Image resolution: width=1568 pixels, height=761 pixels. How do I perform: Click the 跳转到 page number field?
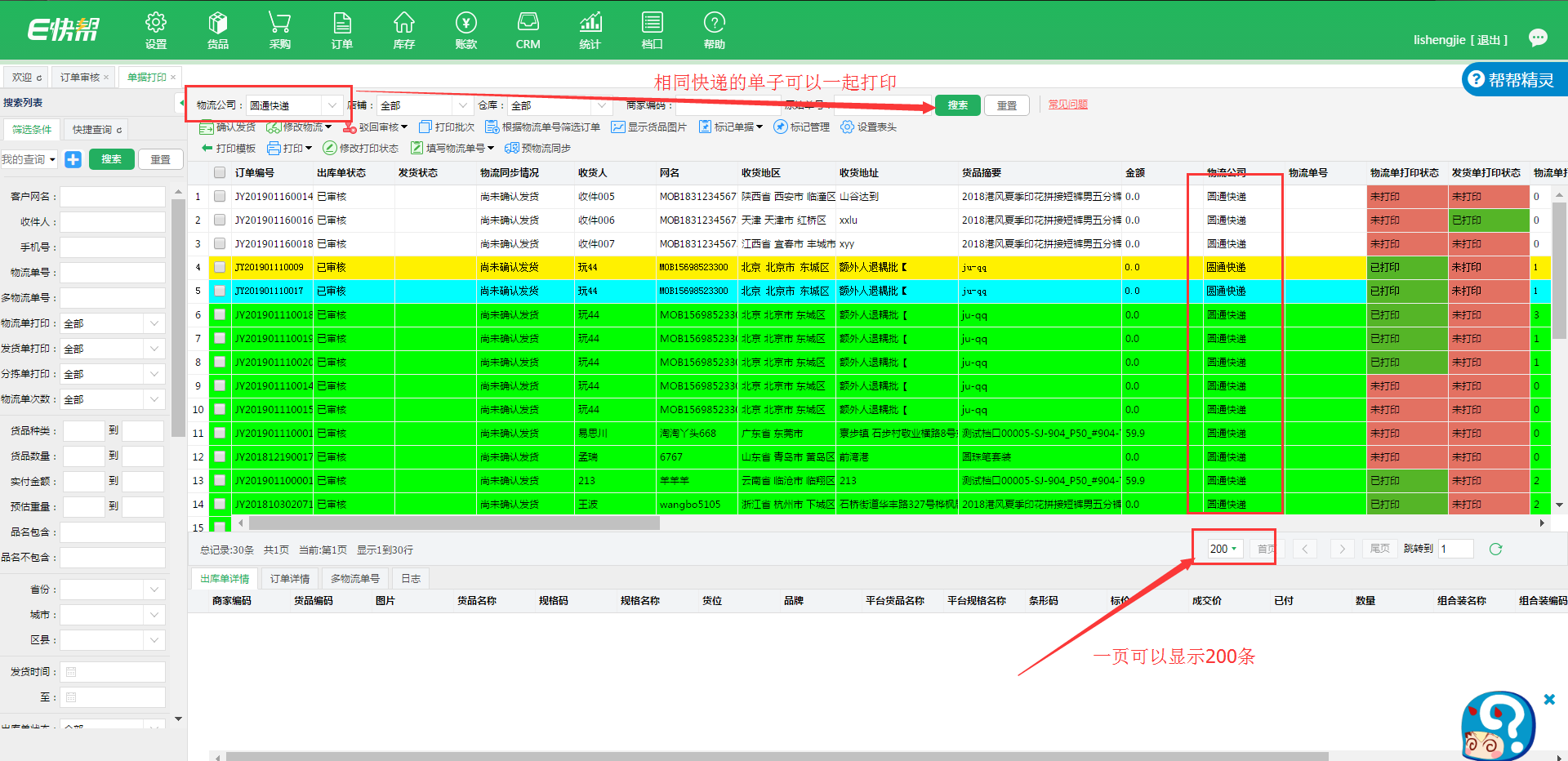pyautogui.click(x=1456, y=549)
